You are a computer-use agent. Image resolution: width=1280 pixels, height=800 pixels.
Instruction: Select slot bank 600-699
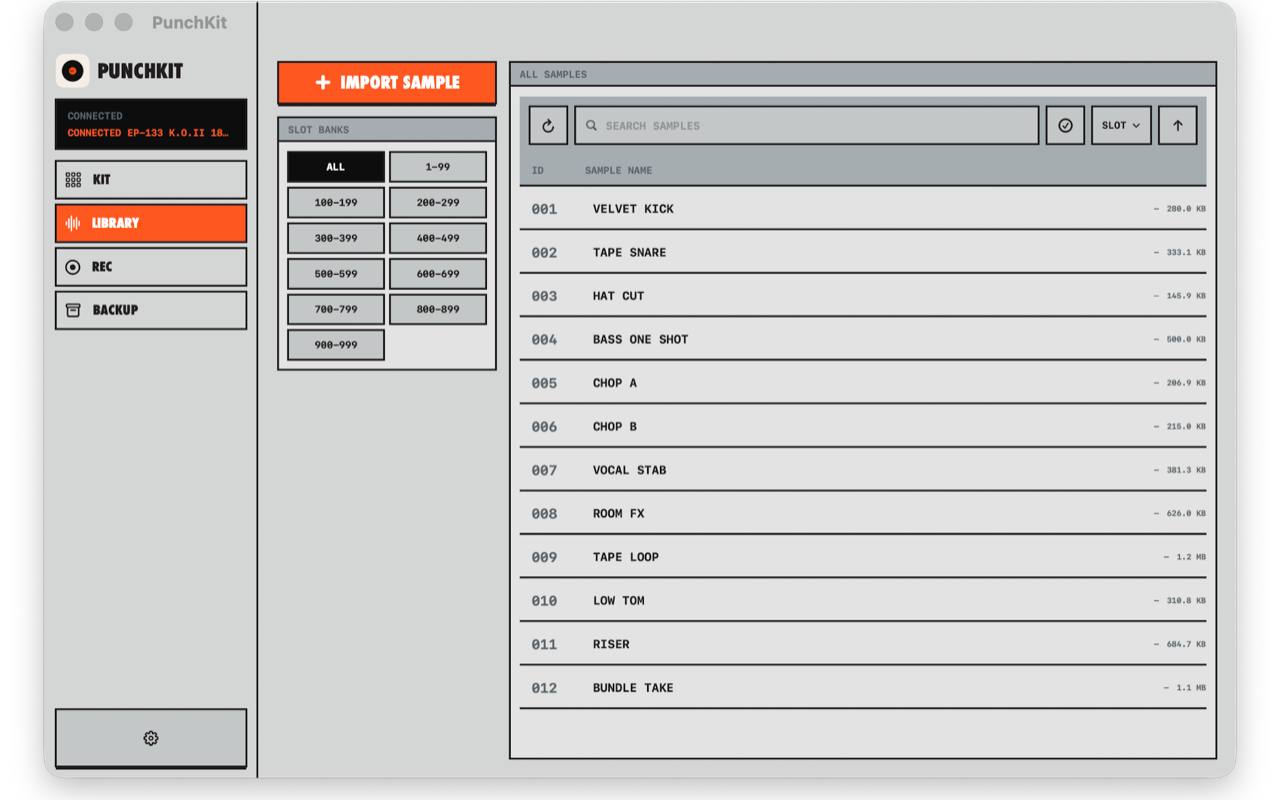point(438,274)
